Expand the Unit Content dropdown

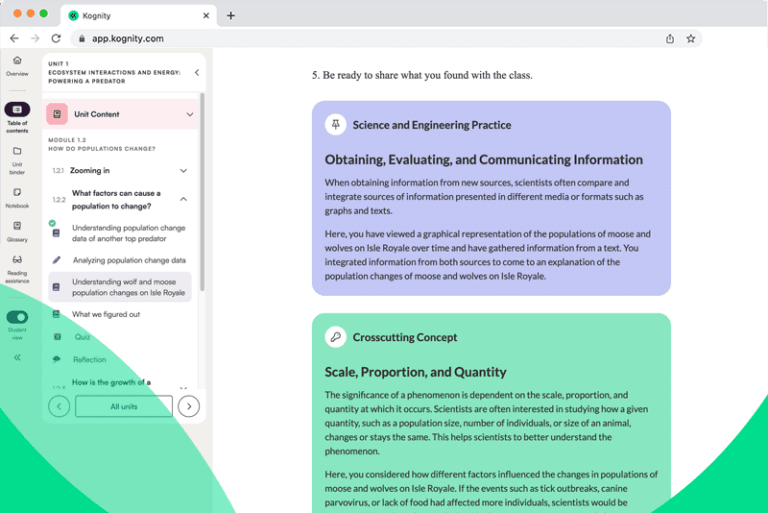pyautogui.click(x=190, y=115)
